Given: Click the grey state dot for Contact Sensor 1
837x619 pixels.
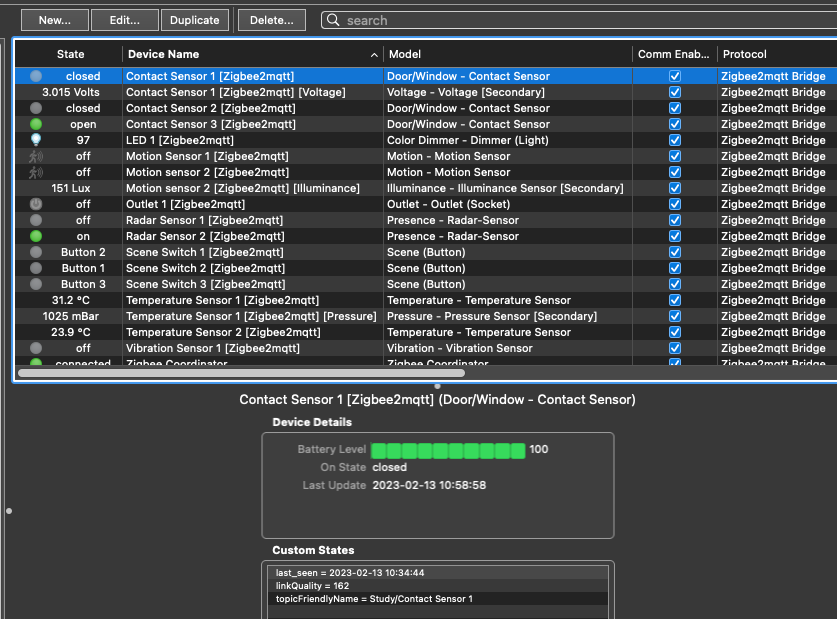Looking at the screenshot, I should click(36, 76).
